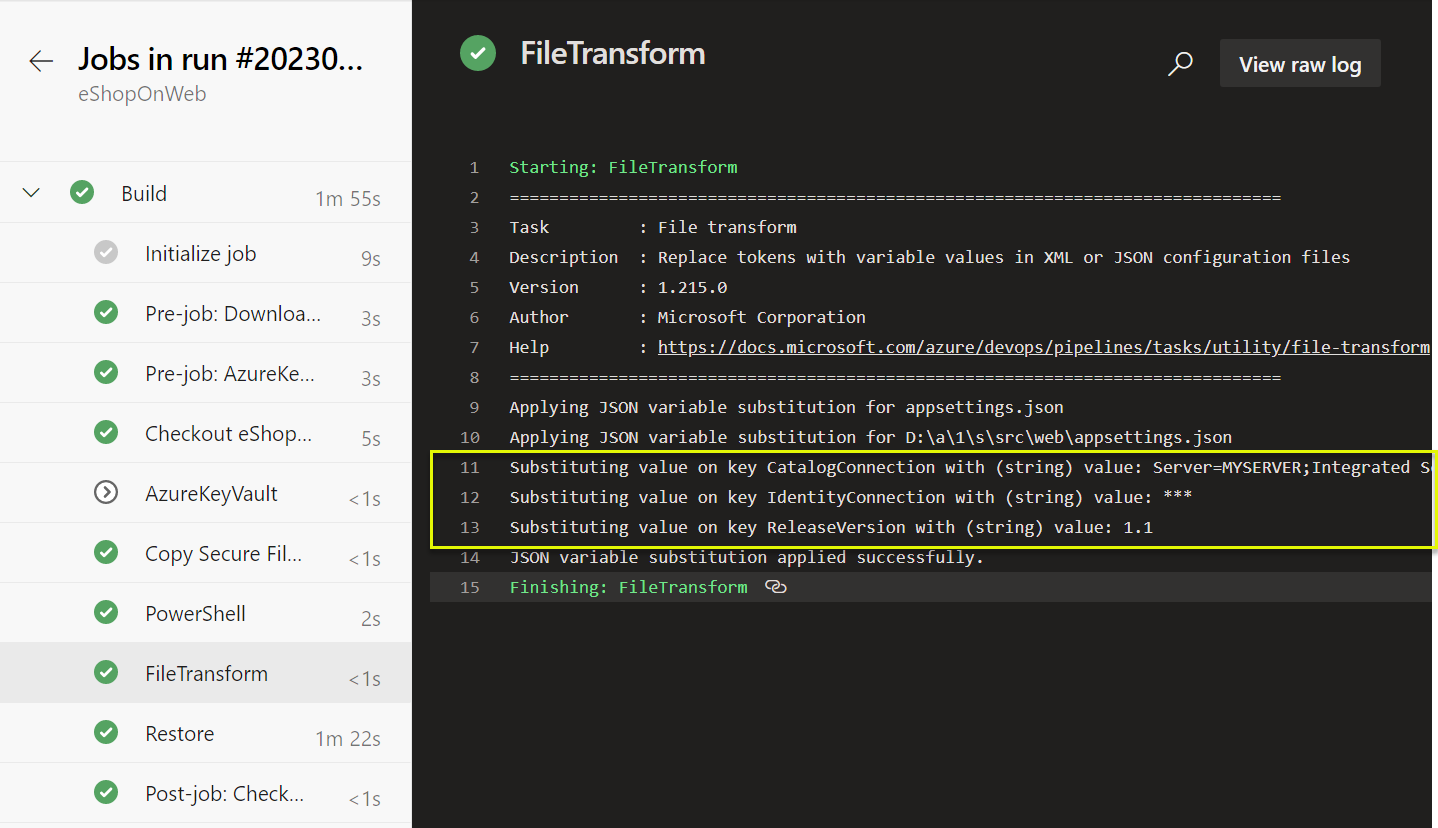Click status icon of PowerShell step
The image size is (1438, 828).
(x=106, y=612)
